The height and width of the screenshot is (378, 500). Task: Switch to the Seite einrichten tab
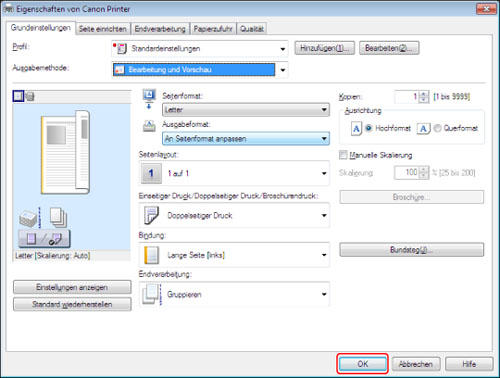tap(103, 29)
